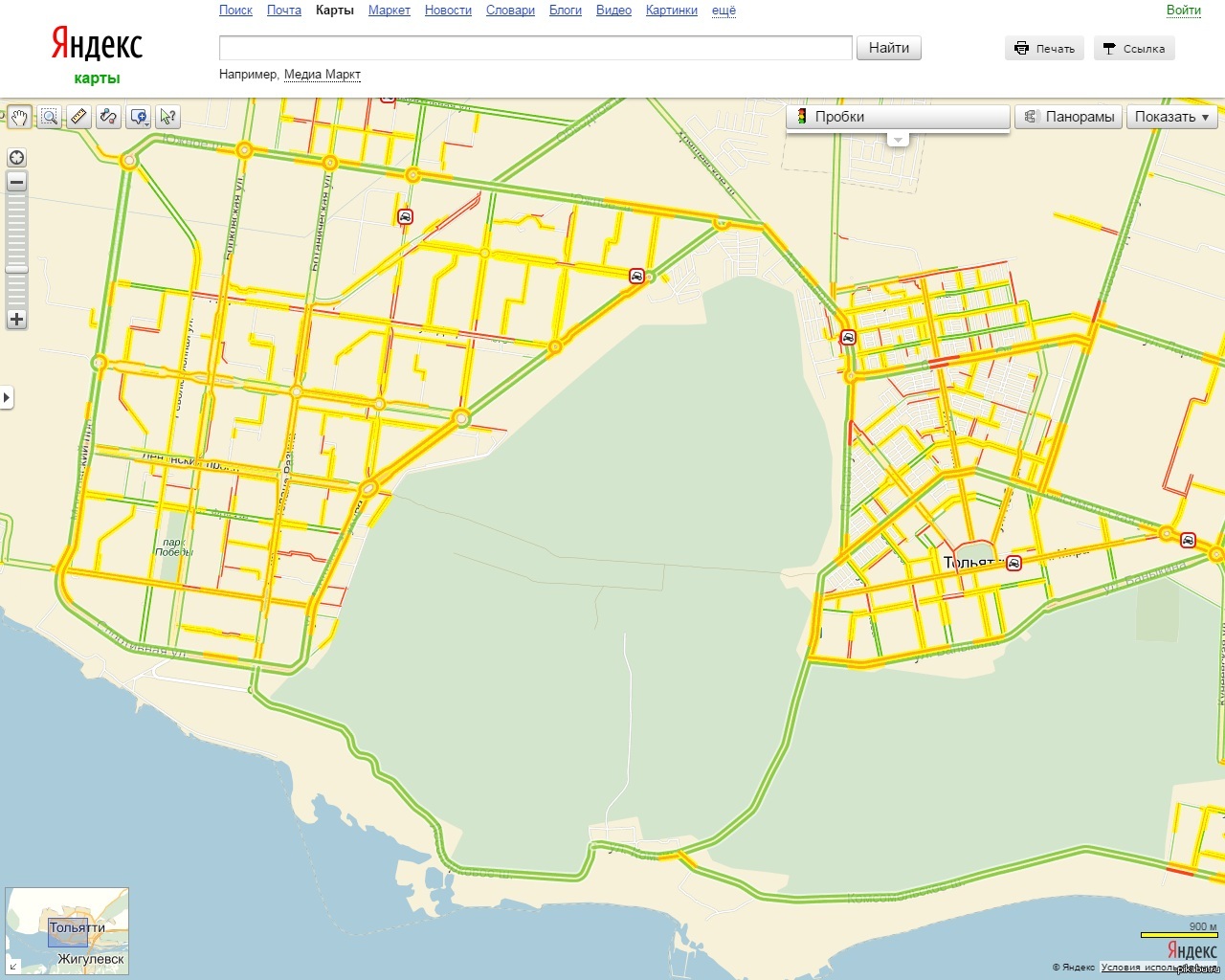The height and width of the screenshot is (980, 1225).
Task: Open the Видео service
Action: (x=613, y=11)
